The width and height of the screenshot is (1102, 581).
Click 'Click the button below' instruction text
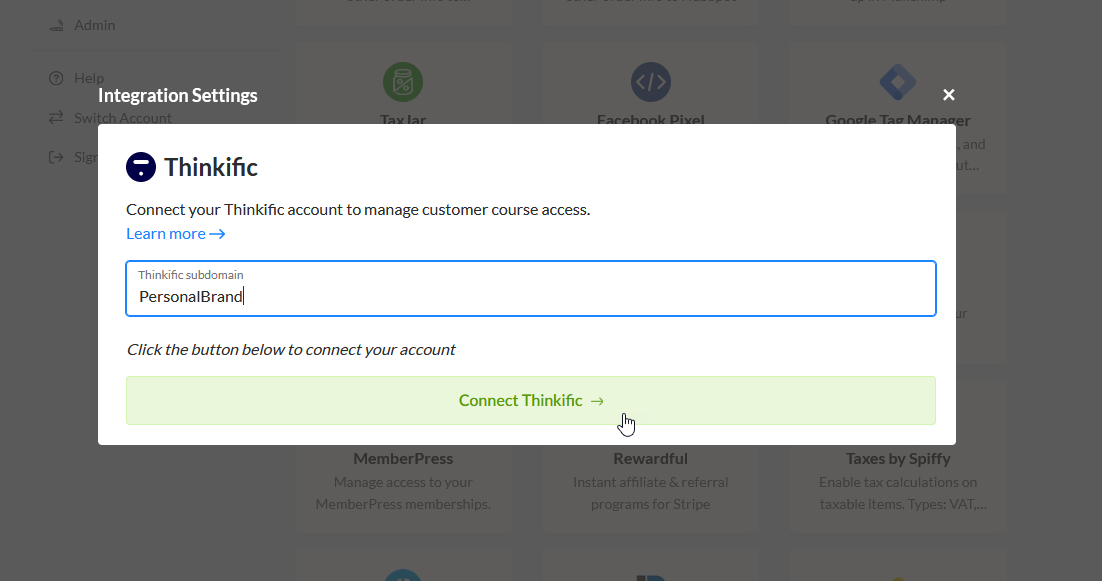pos(291,350)
